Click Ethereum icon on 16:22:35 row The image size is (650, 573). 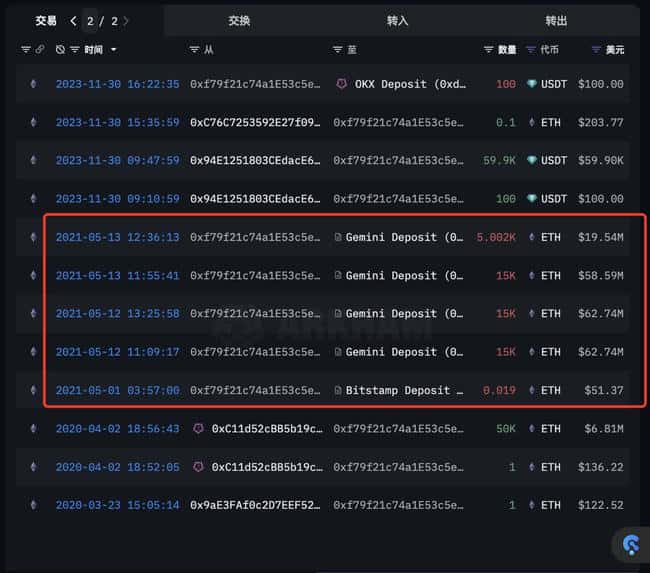[34, 84]
